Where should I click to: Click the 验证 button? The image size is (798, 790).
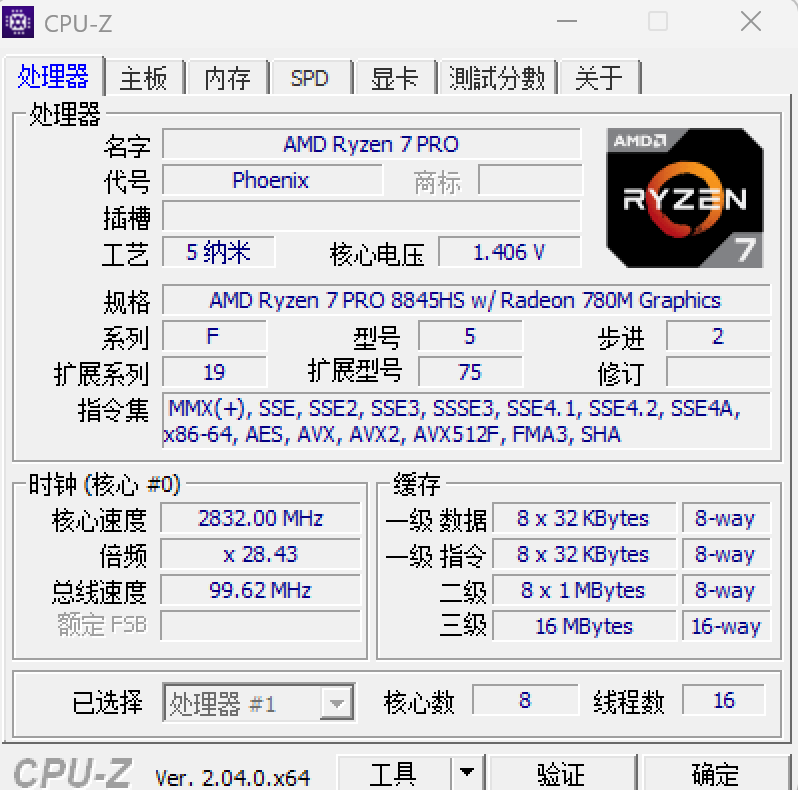(561, 773)
